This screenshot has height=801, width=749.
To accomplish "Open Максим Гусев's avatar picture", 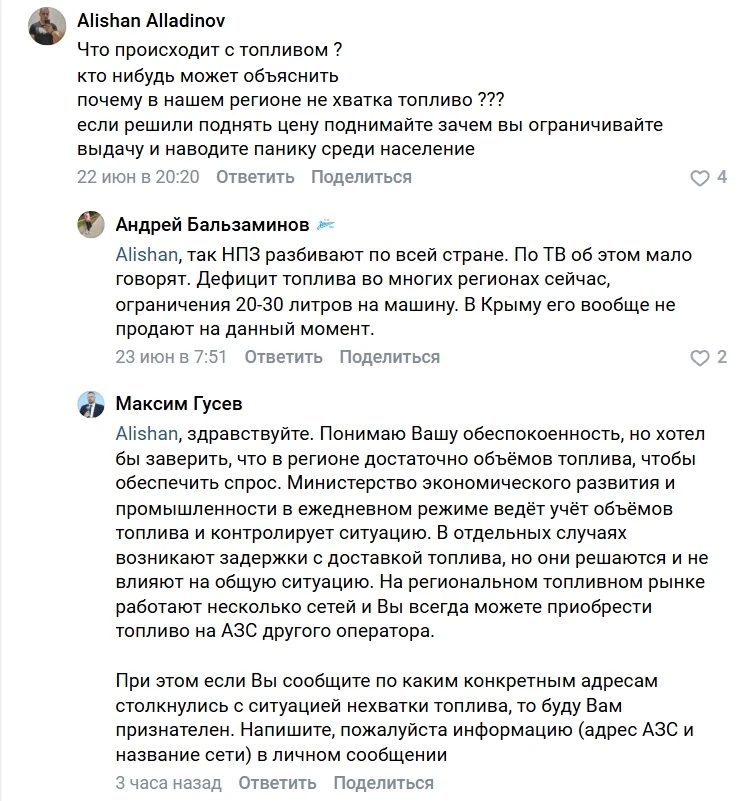I will 91,405.
